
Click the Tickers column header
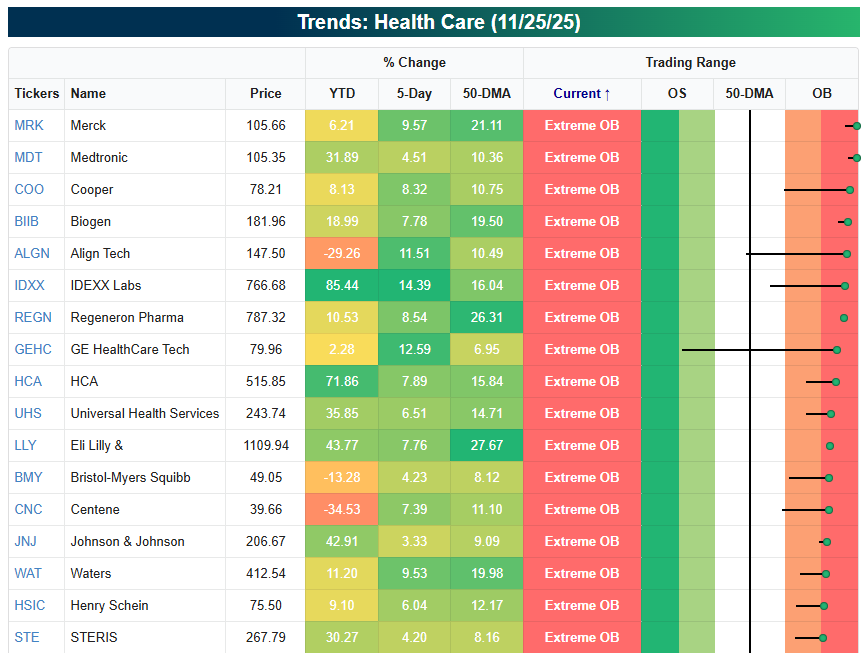pos(37,93)
